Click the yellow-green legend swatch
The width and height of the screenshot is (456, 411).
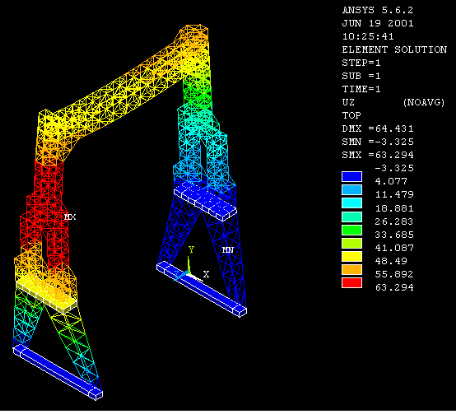click(x=352, y=243)
